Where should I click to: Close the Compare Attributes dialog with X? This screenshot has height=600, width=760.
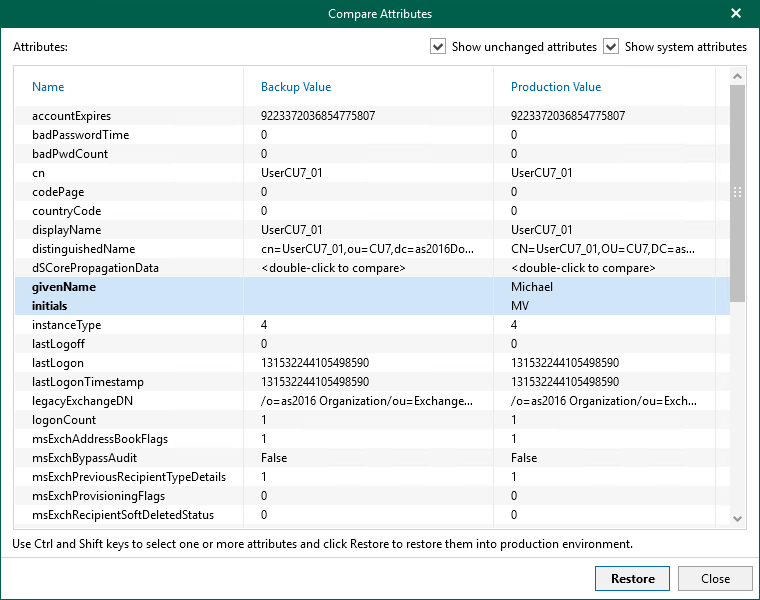click(x=736, y=14)
